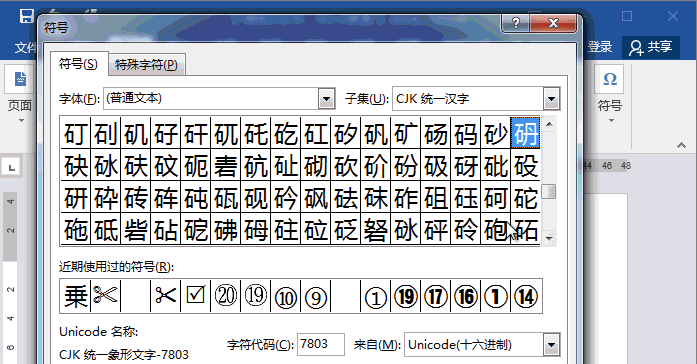Viewport: 697px width, 364px height.
Task: Expand the Font dropdown list
Action: pos(326,99)
